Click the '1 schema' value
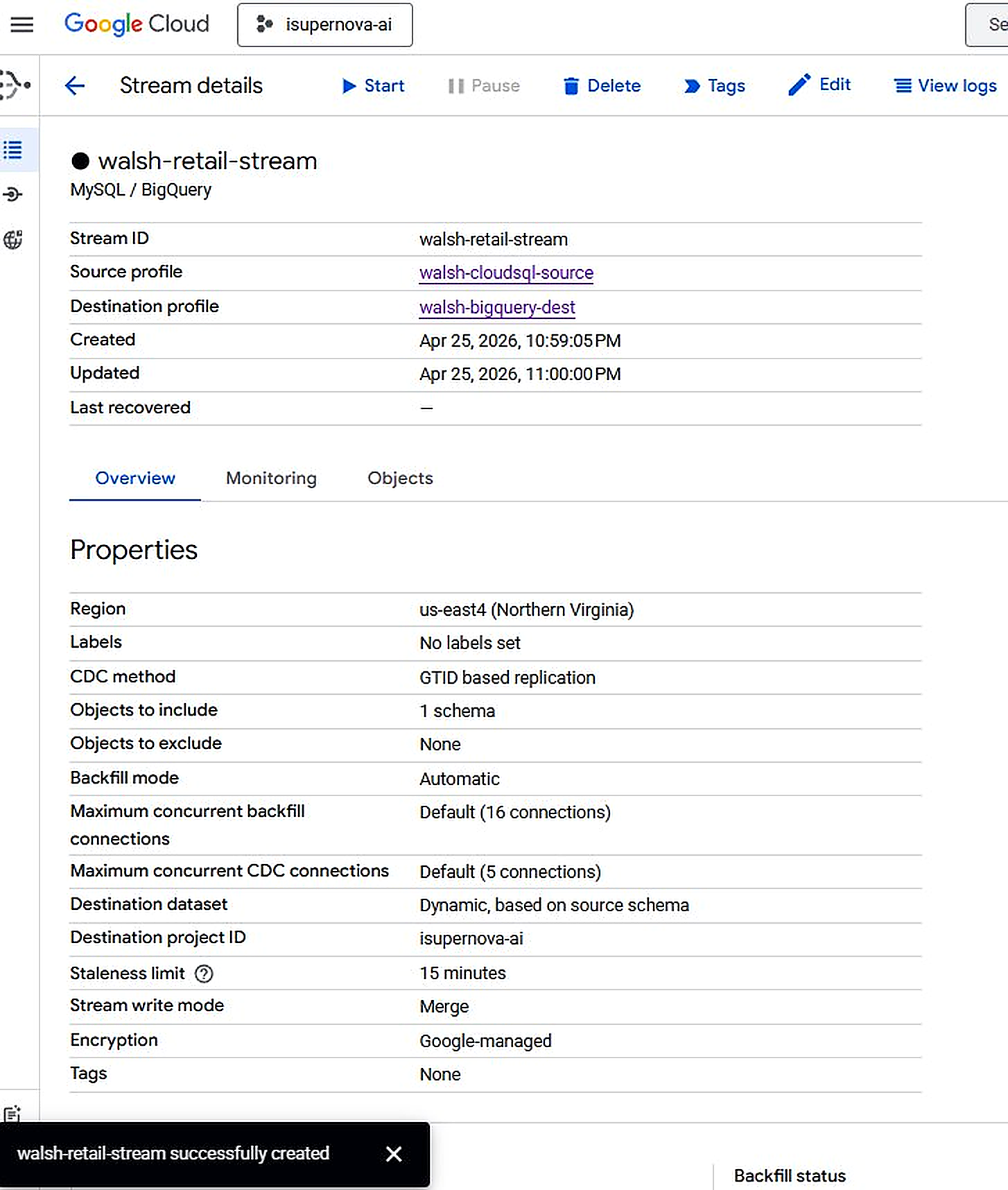Viewport: 1008px width, 1190px height. [458, 711]
